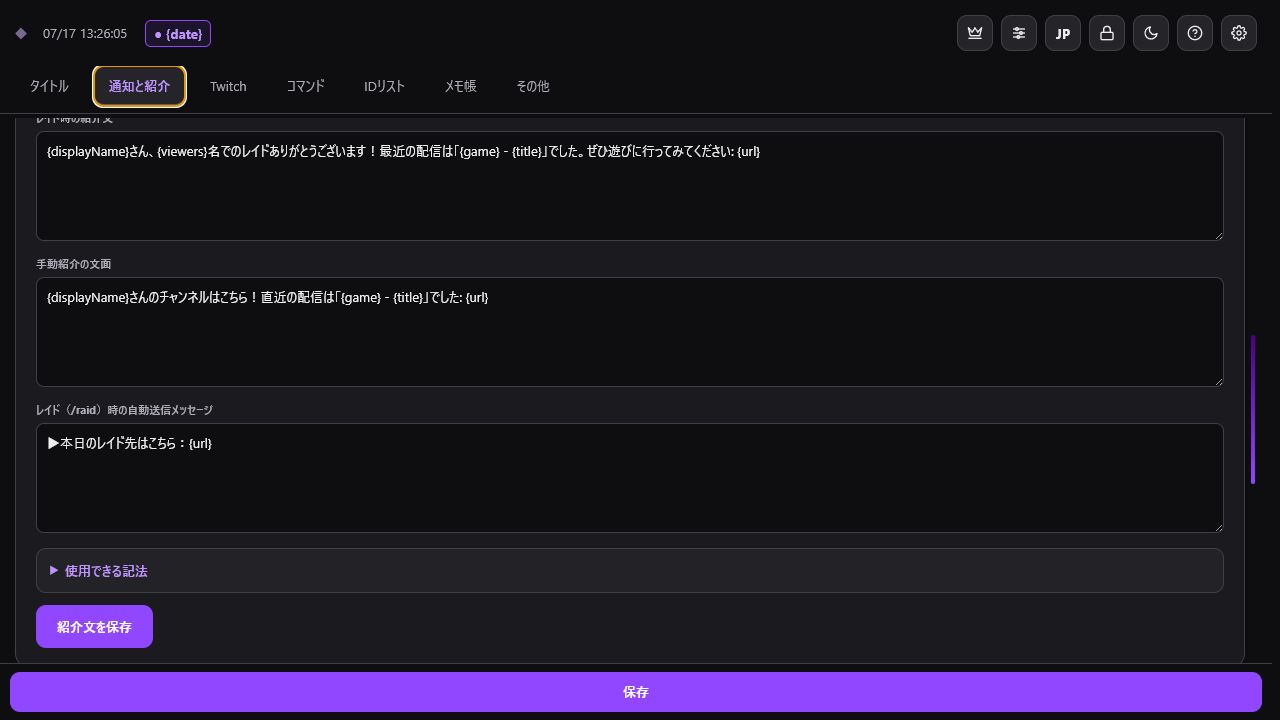Click the purple vertical scrollbar thumb
Screen dimensions: 1280x720
pyautogui.click(x=1253, y=410)
